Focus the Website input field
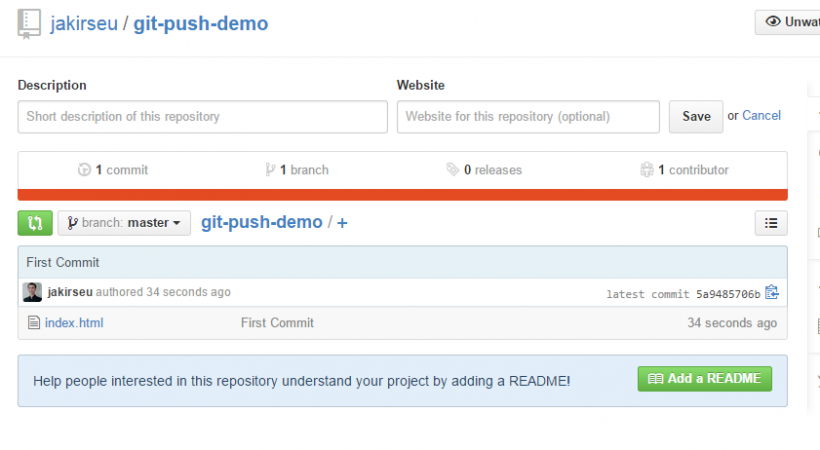820x450 pixels. [528, 117]
